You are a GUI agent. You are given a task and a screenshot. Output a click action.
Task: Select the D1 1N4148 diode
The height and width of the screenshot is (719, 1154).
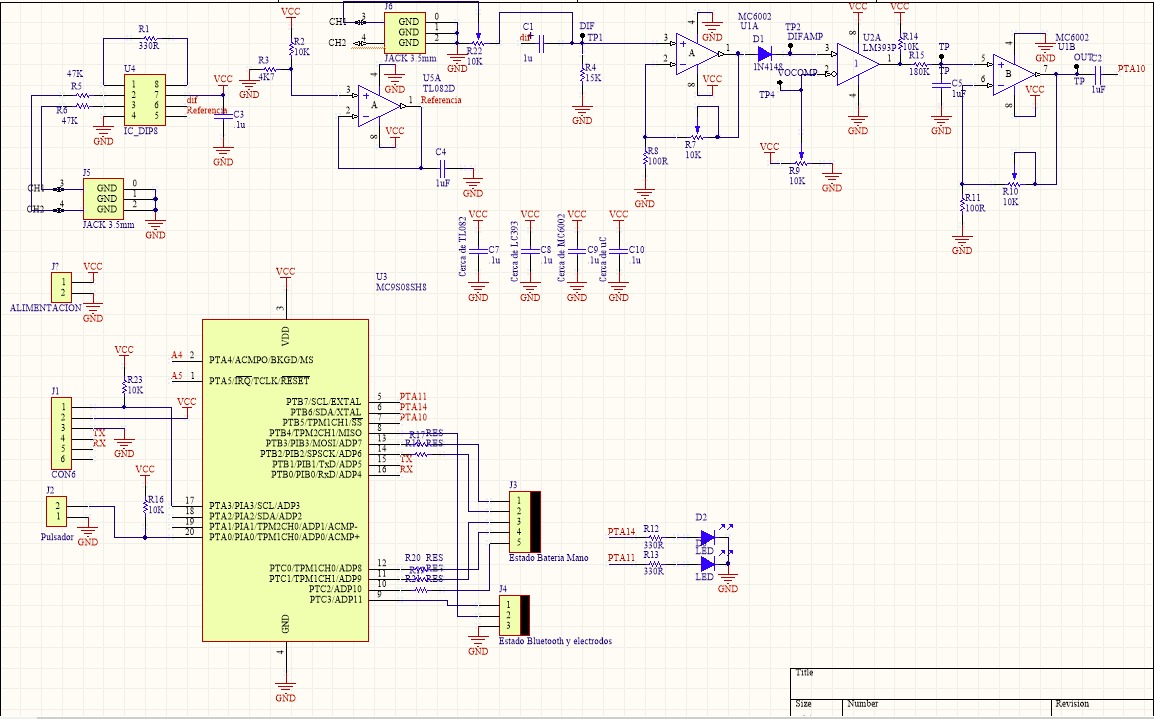tap(764, 54)
